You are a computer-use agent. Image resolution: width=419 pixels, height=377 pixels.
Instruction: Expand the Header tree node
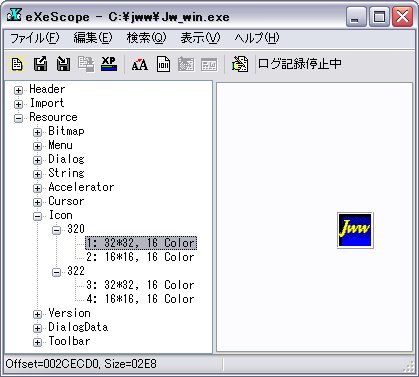pos(18,90)
